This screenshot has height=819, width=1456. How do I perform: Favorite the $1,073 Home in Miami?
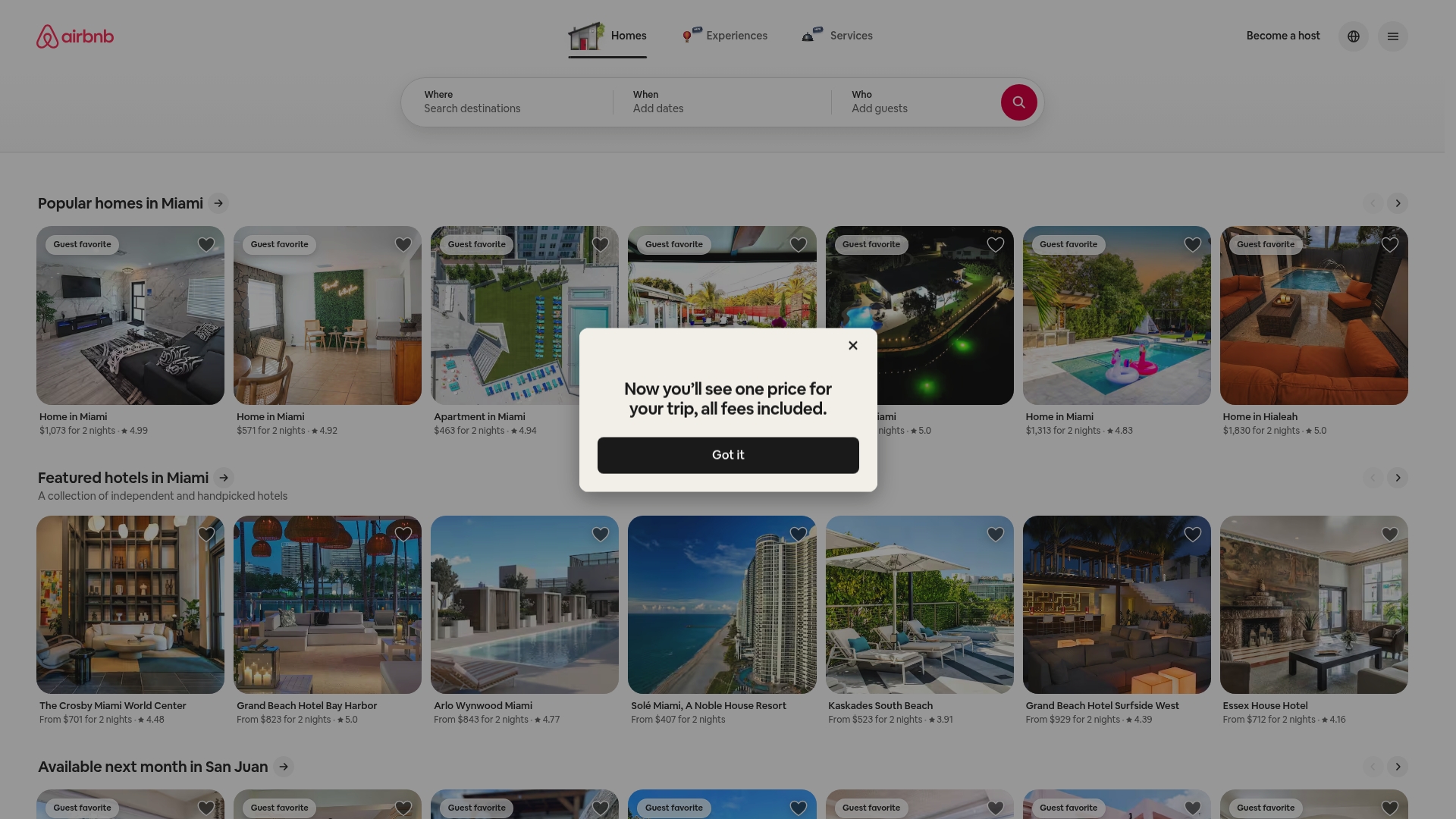click(x=206, y=245)
